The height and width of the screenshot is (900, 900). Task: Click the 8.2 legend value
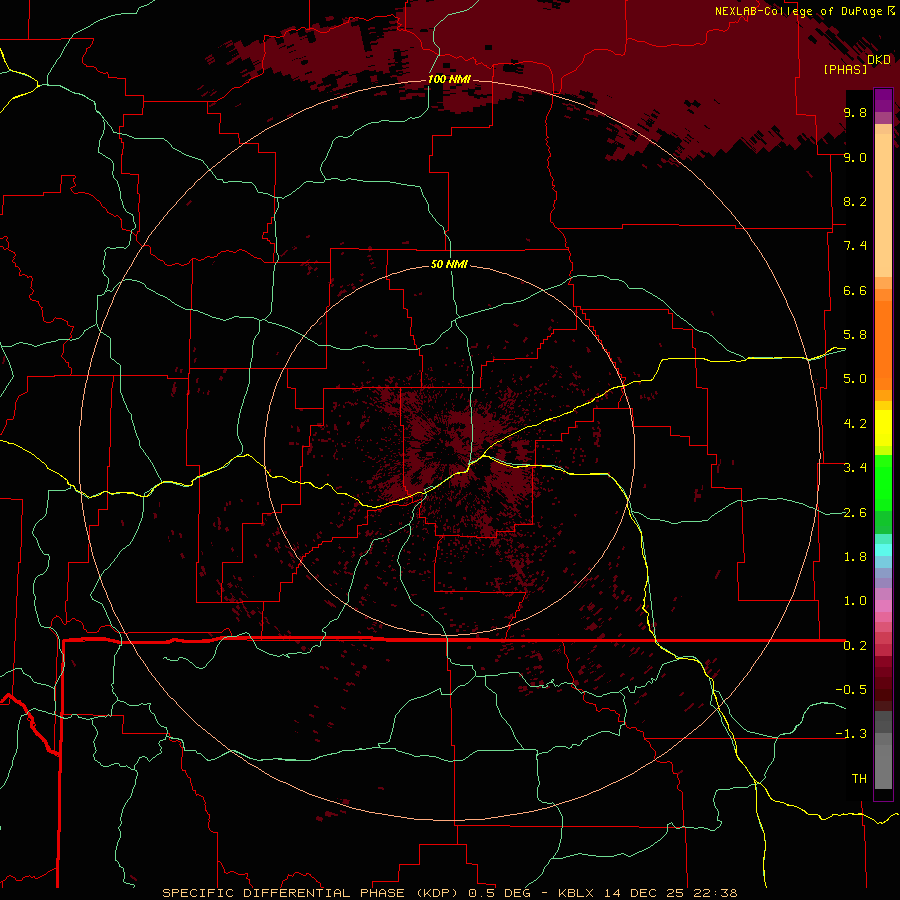click(855, 201)
